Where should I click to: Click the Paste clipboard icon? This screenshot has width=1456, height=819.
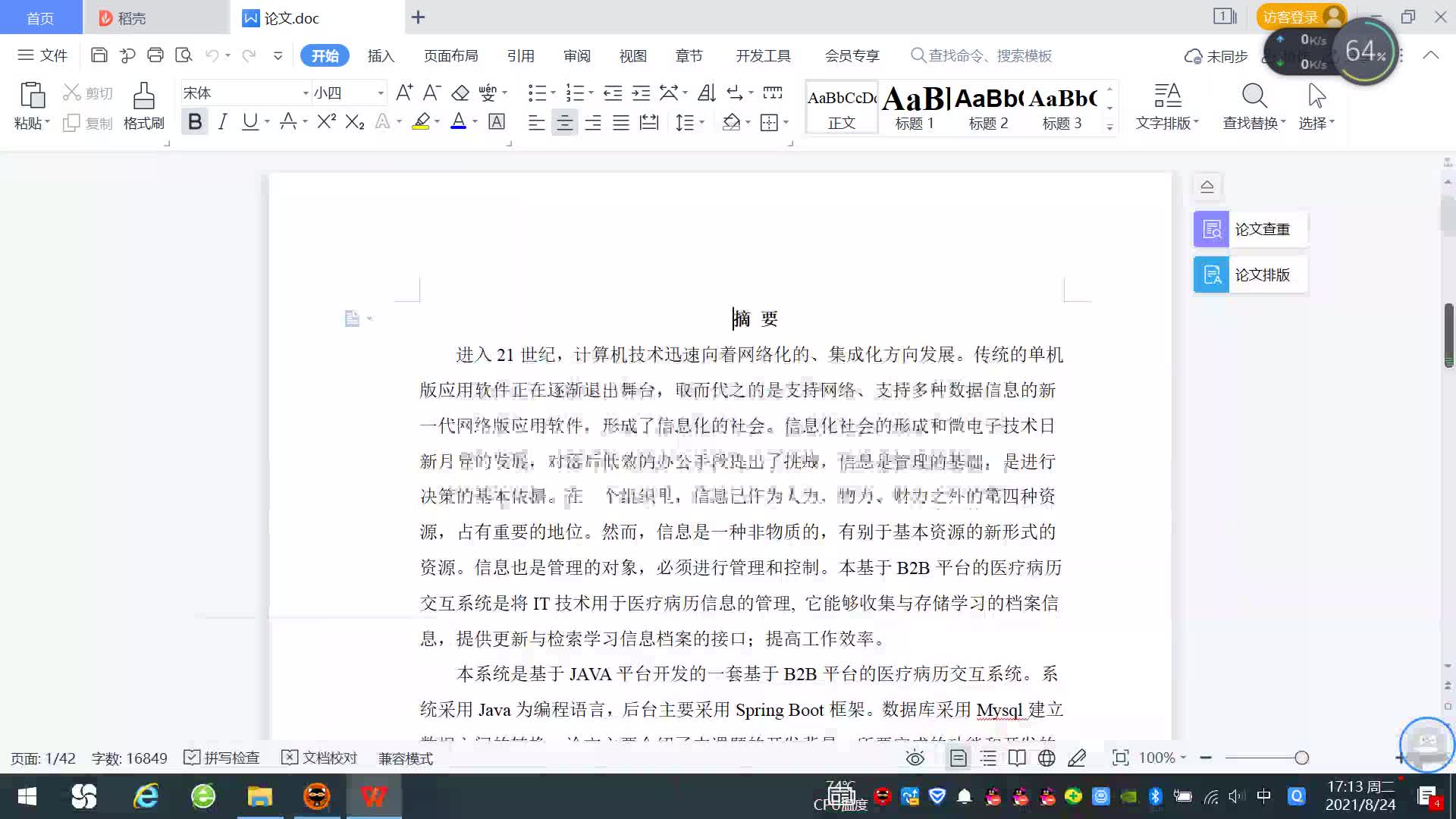click(32, 96)
